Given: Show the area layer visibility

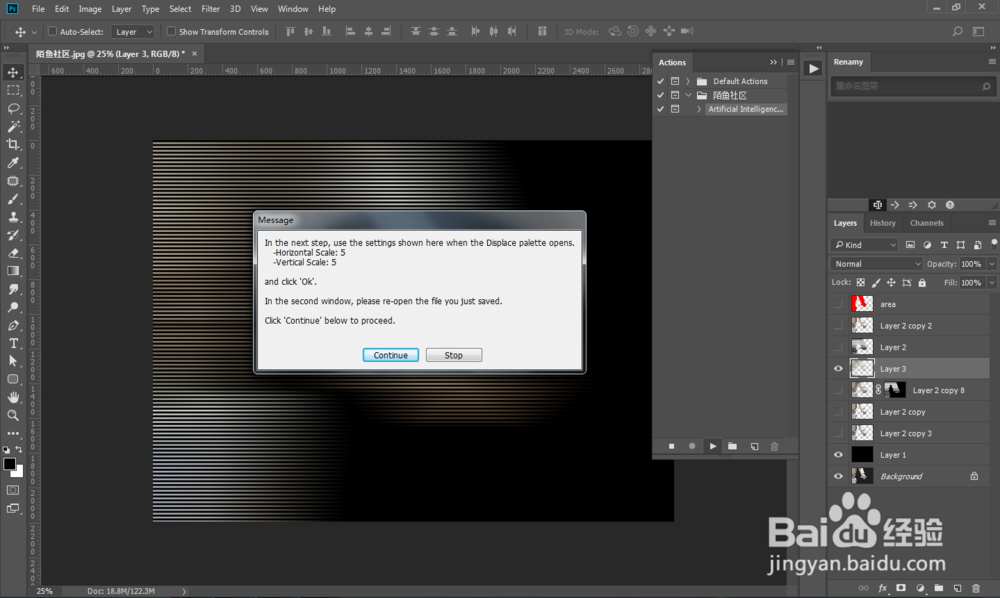Looking at the screenshot, I should coord(838,304).
